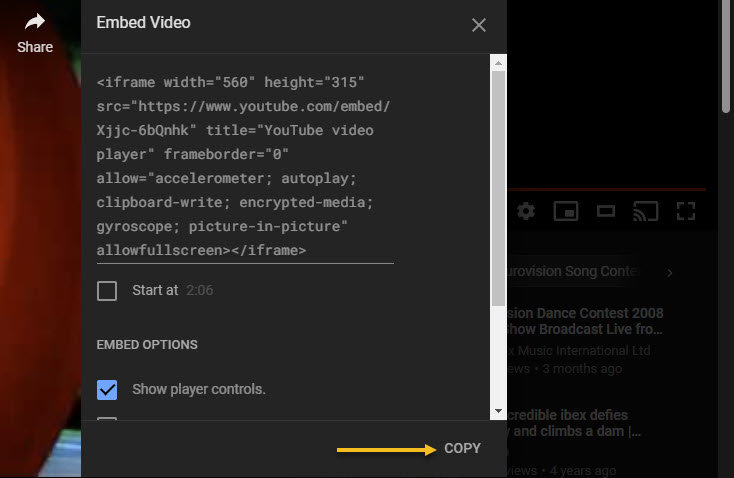
Task: Click the Start at 2:06 time field
Action: coord(200,290)
